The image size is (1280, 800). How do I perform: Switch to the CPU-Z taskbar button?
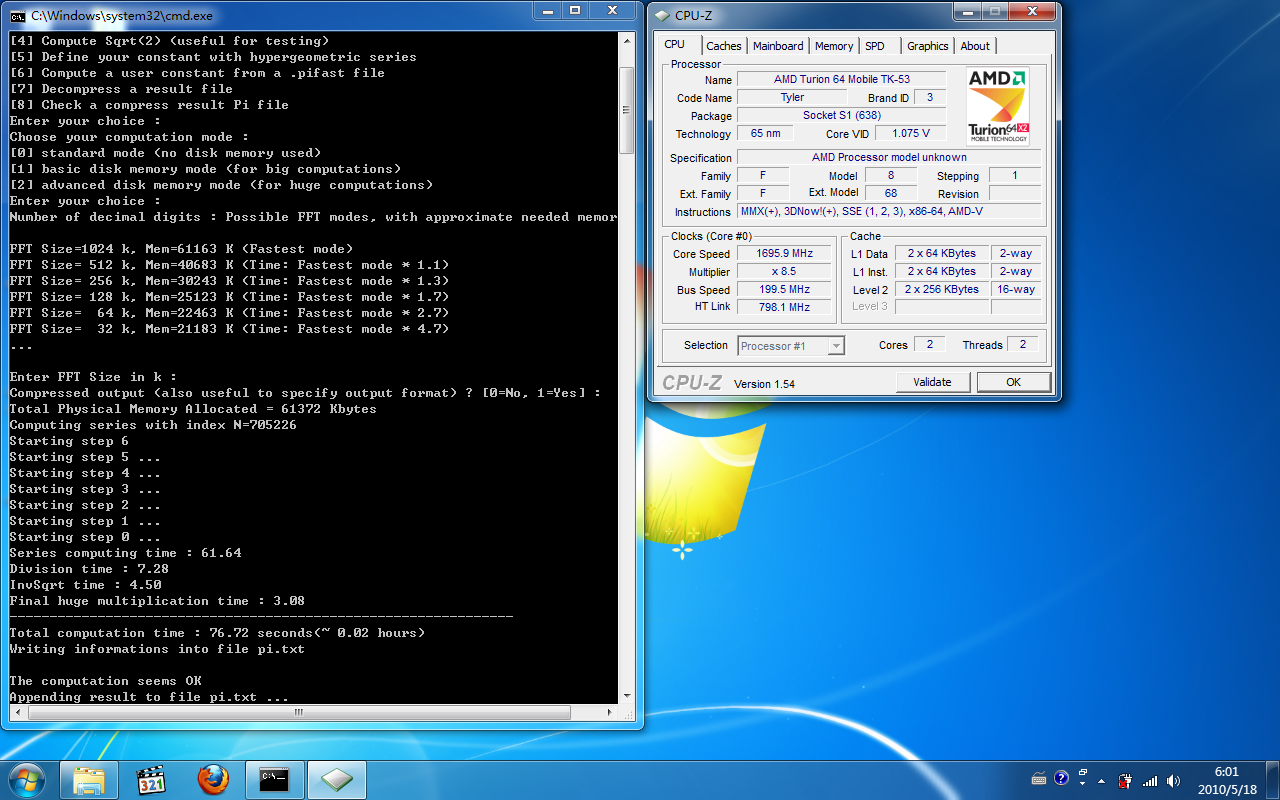(336, 780)
